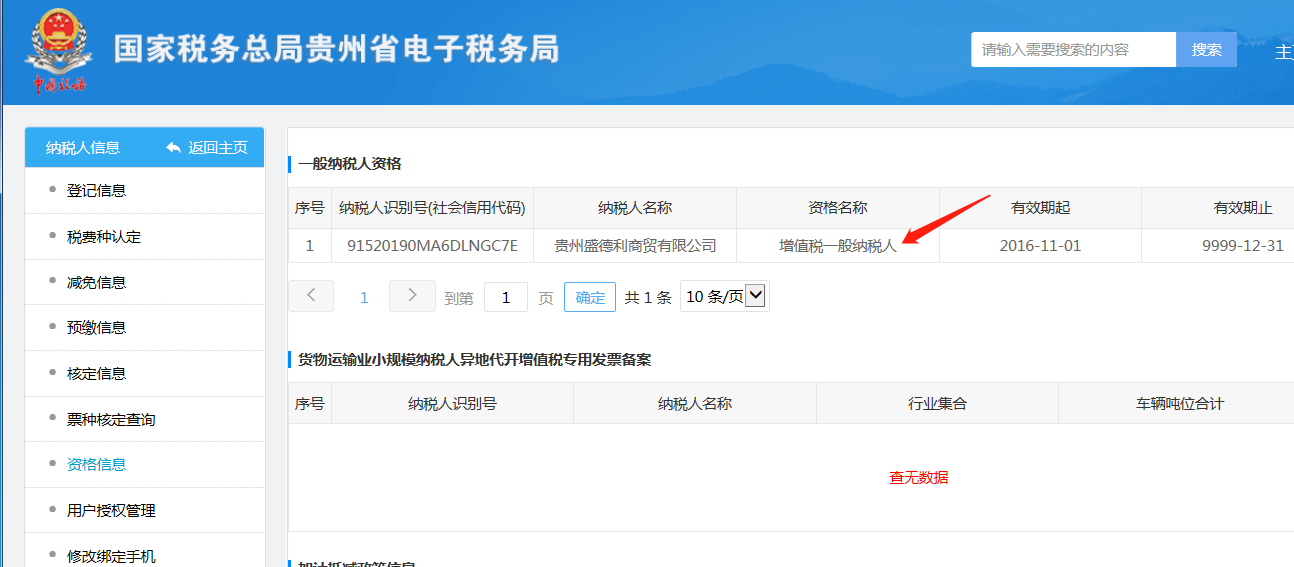
Task: Open 登记信息 in the sidebar
Action: pyautogui.click(x=96, y=190)
